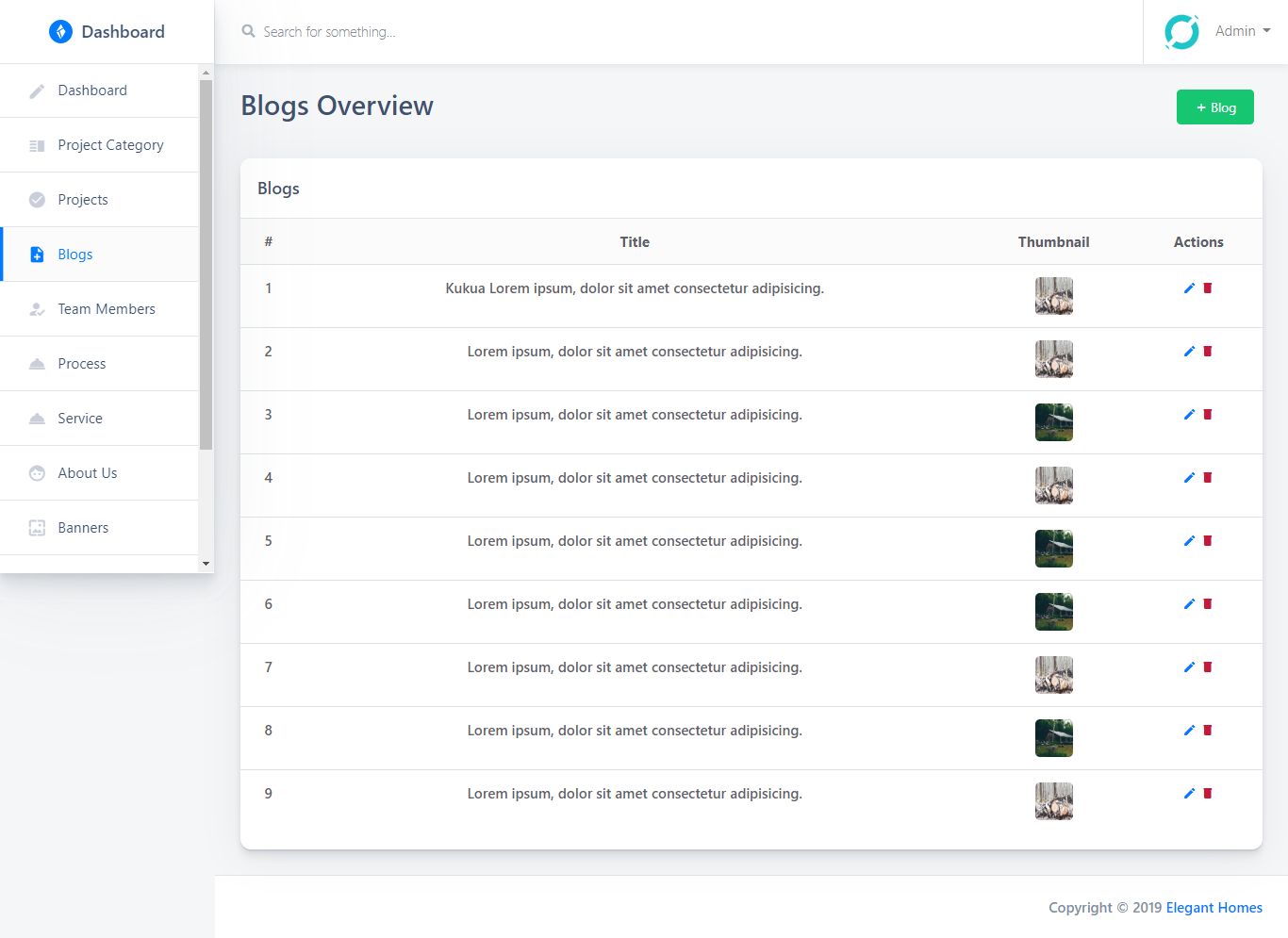Viewport: 1288px width, 938px height.
Task: Click the delete trash icon for blog 9
Action: point(1208,794)
